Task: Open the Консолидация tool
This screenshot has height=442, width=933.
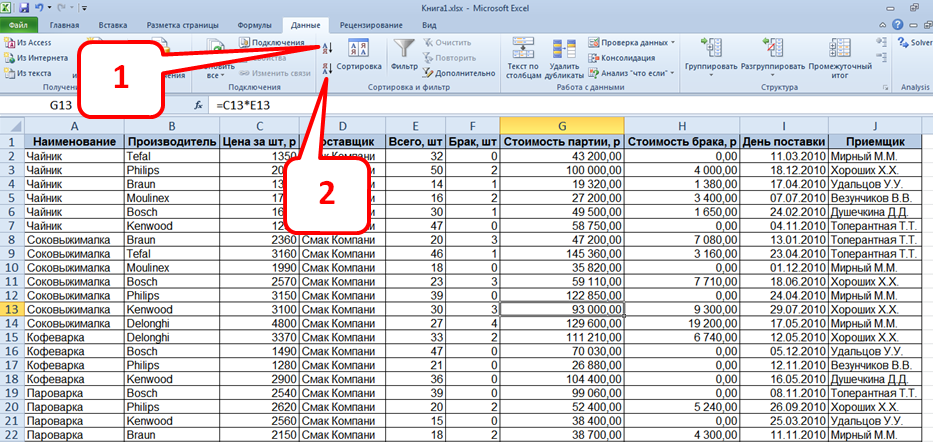Action: 628,58
